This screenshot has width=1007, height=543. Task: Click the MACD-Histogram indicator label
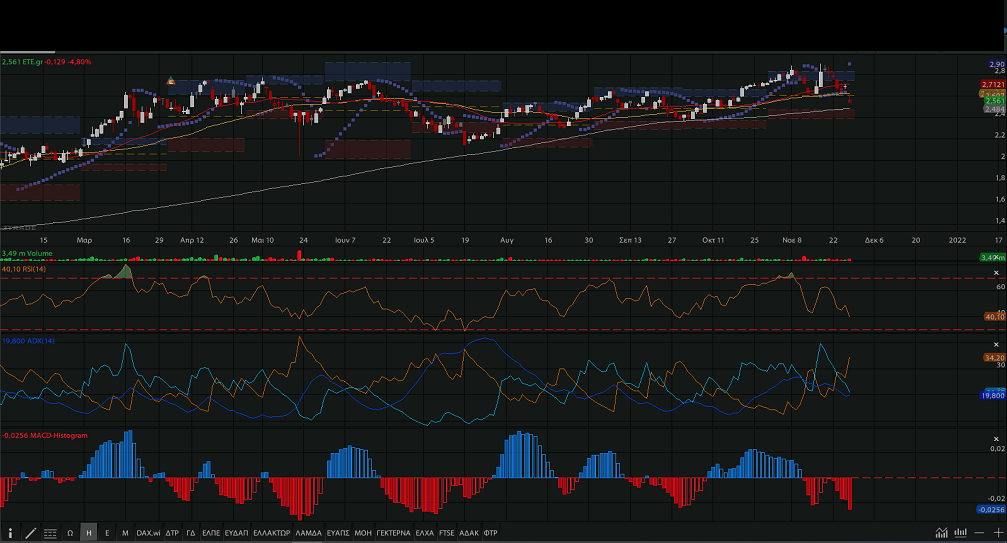click(45, 436)
